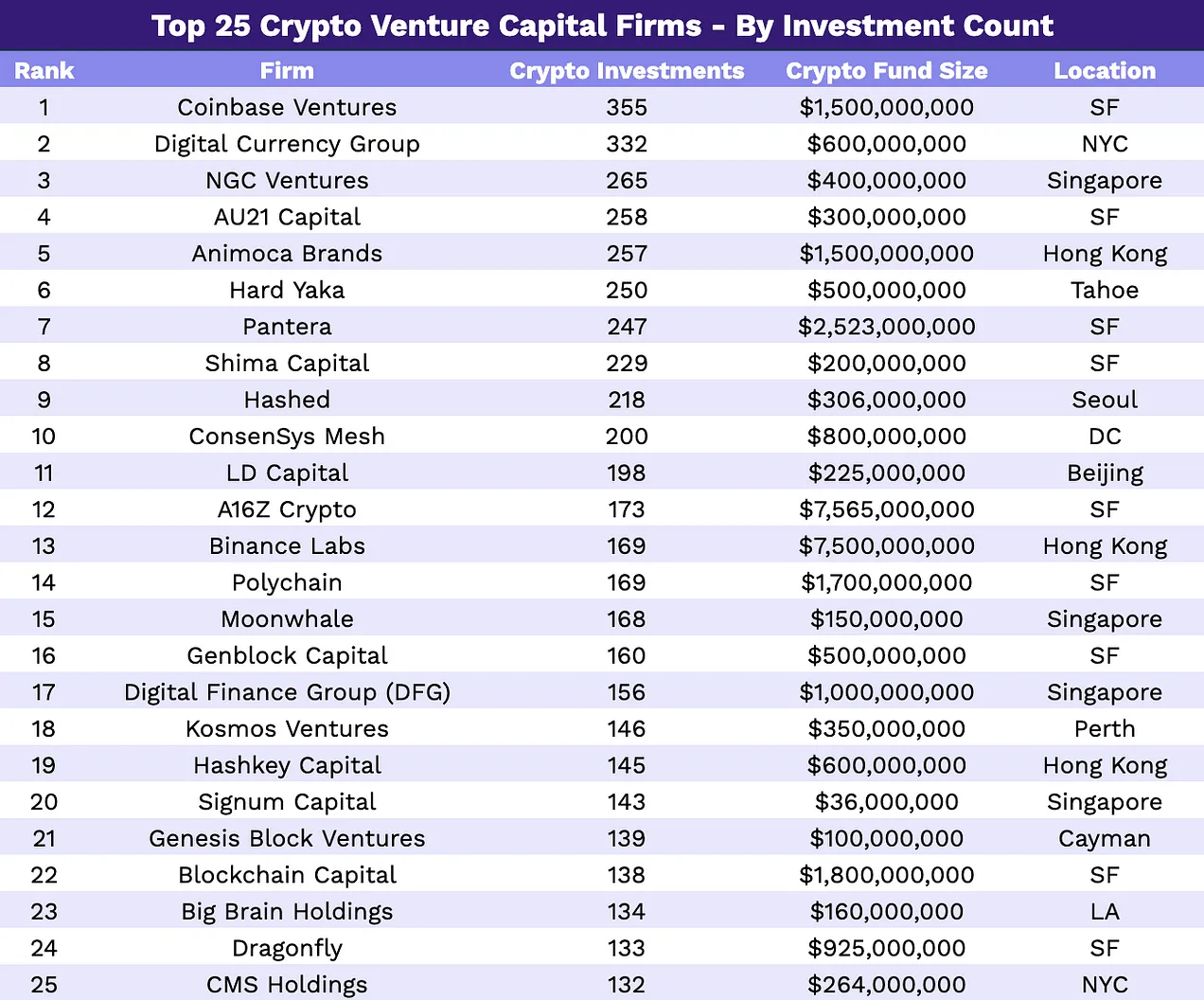The image size is (1204, 1000).
Task: Select the CMS Holdings firm cell
Action: tap(287, 985)
